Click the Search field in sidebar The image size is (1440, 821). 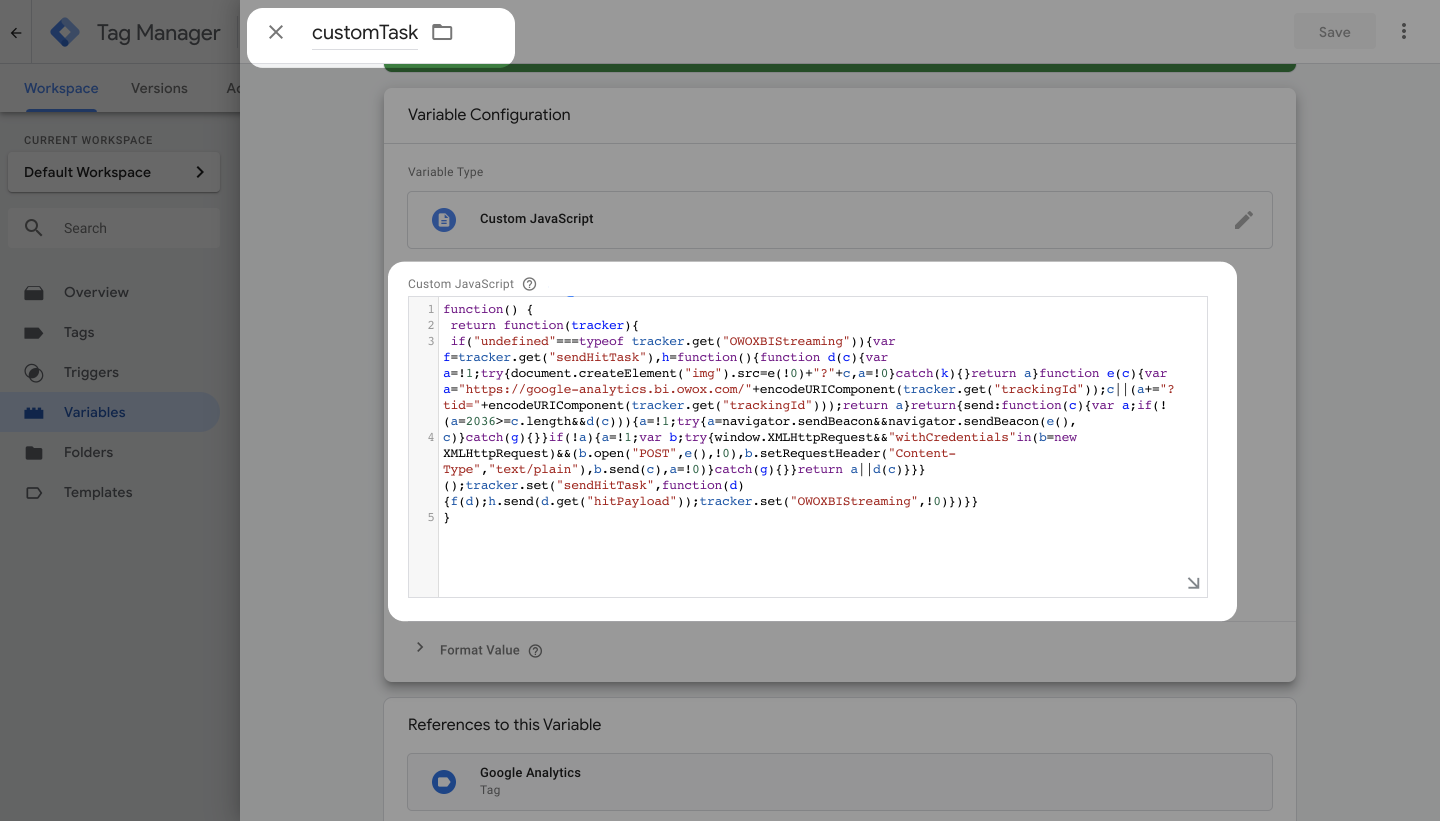[114, 228]
